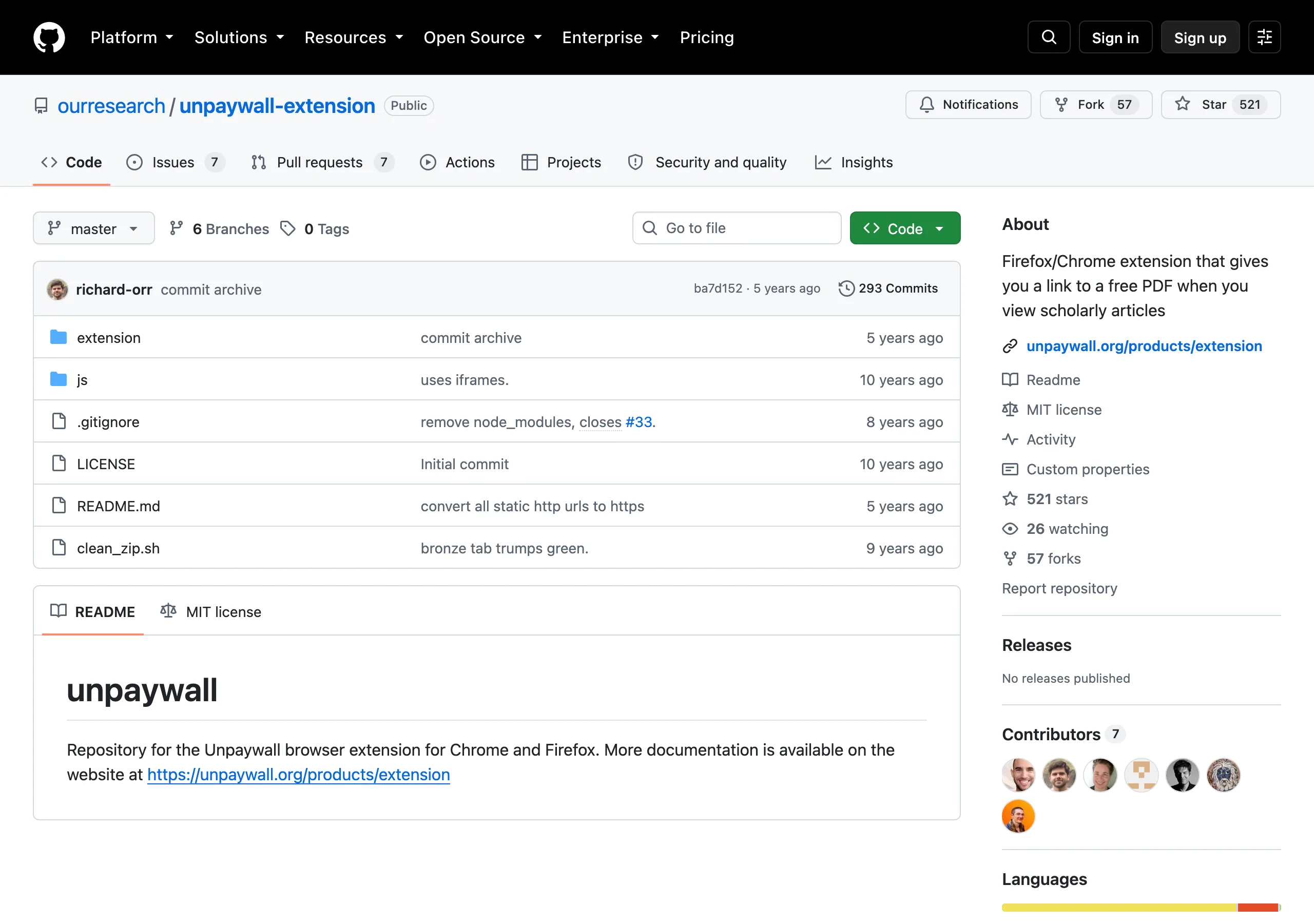The width and height of the screenshot is (1314, 924).
Task: Switch to the Issues tab
Action: point(175,162)
